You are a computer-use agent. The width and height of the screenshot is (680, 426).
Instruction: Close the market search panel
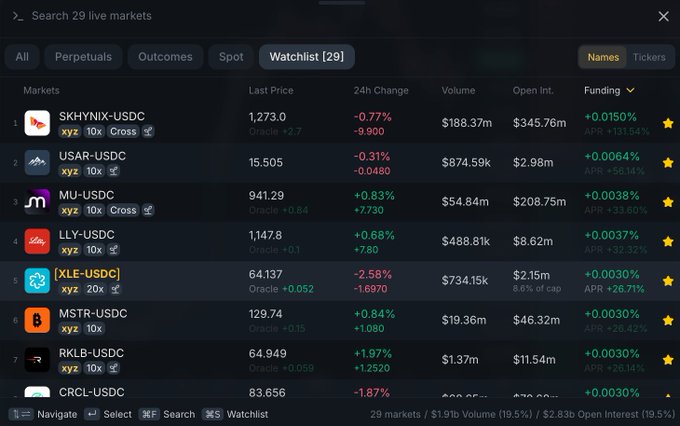point(663,16)
